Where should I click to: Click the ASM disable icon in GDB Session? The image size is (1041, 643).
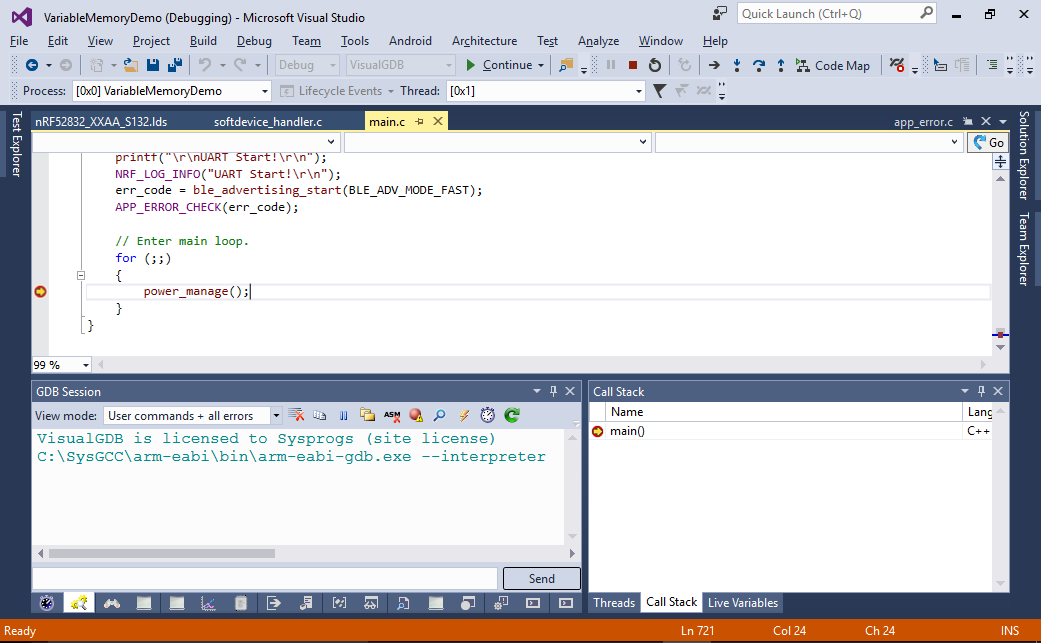point(392,415)
